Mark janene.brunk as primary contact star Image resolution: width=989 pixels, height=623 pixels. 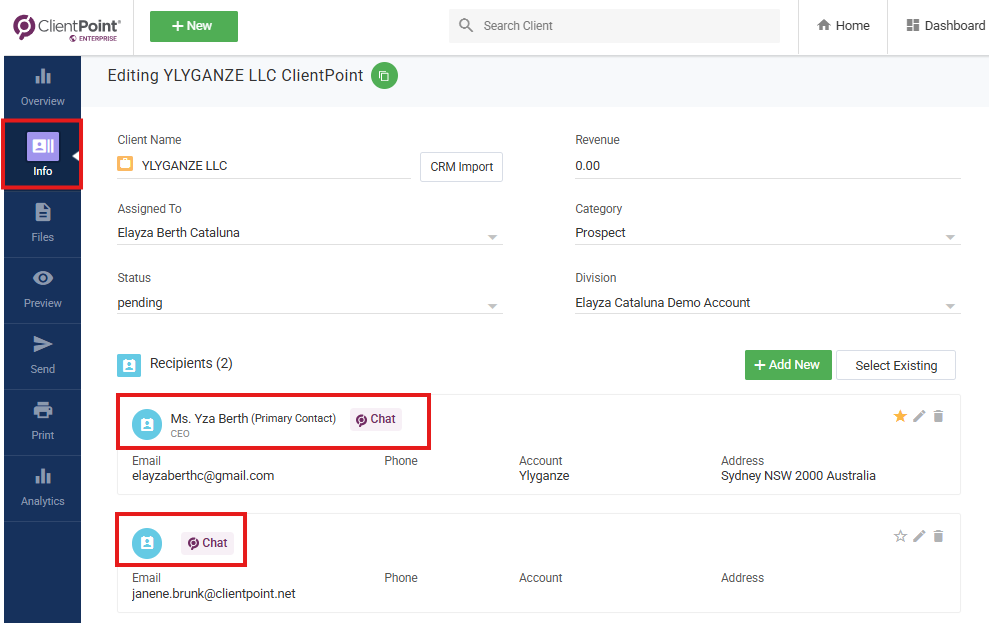tap(900, 536)
